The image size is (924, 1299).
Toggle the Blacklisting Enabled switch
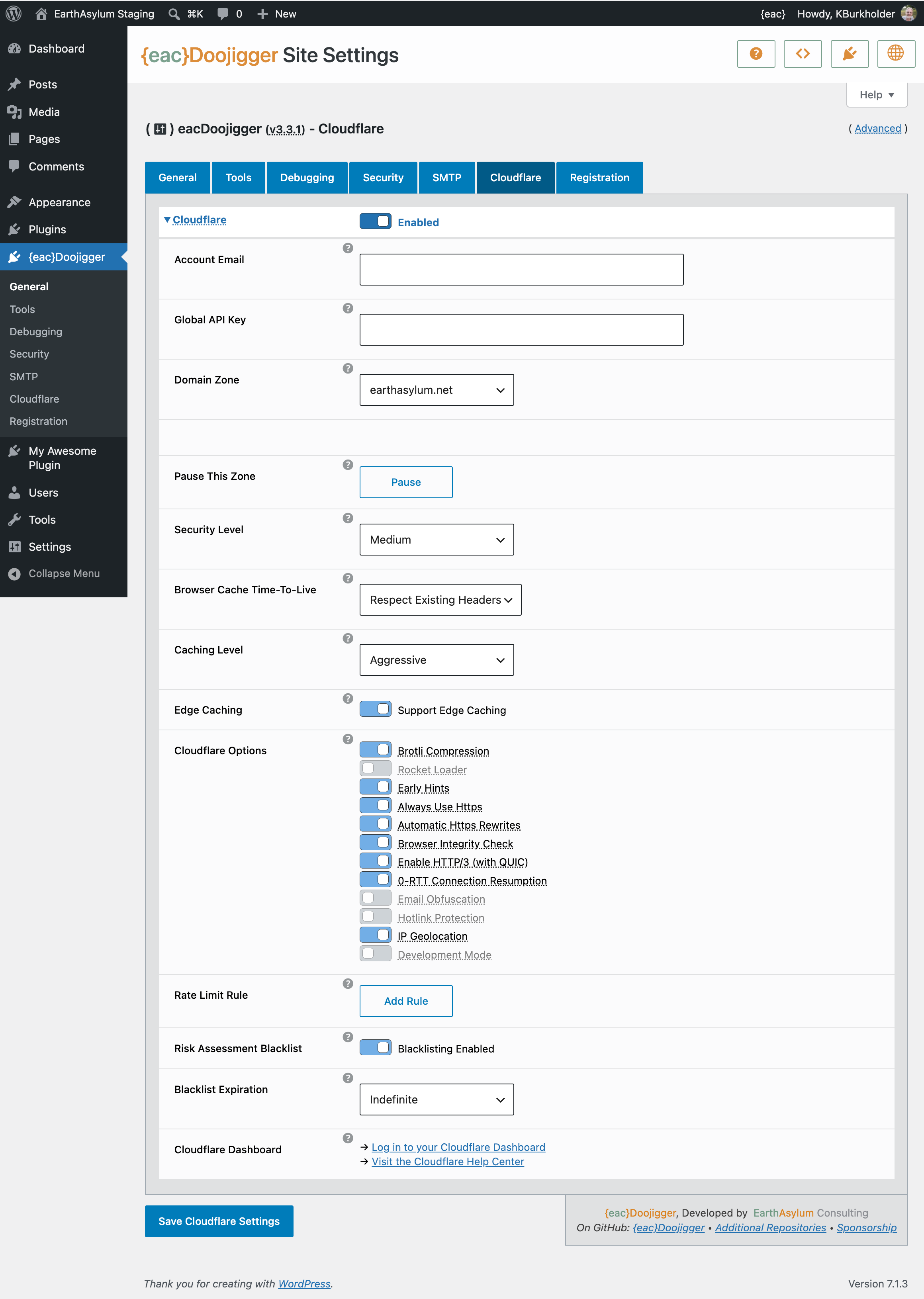[x=376, y=1048]
